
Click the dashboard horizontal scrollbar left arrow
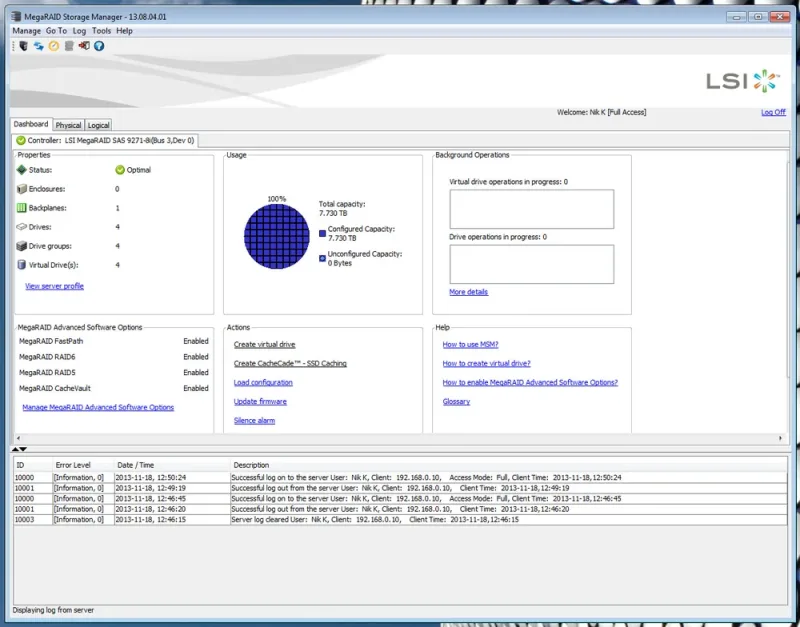(x=18, y=438)
